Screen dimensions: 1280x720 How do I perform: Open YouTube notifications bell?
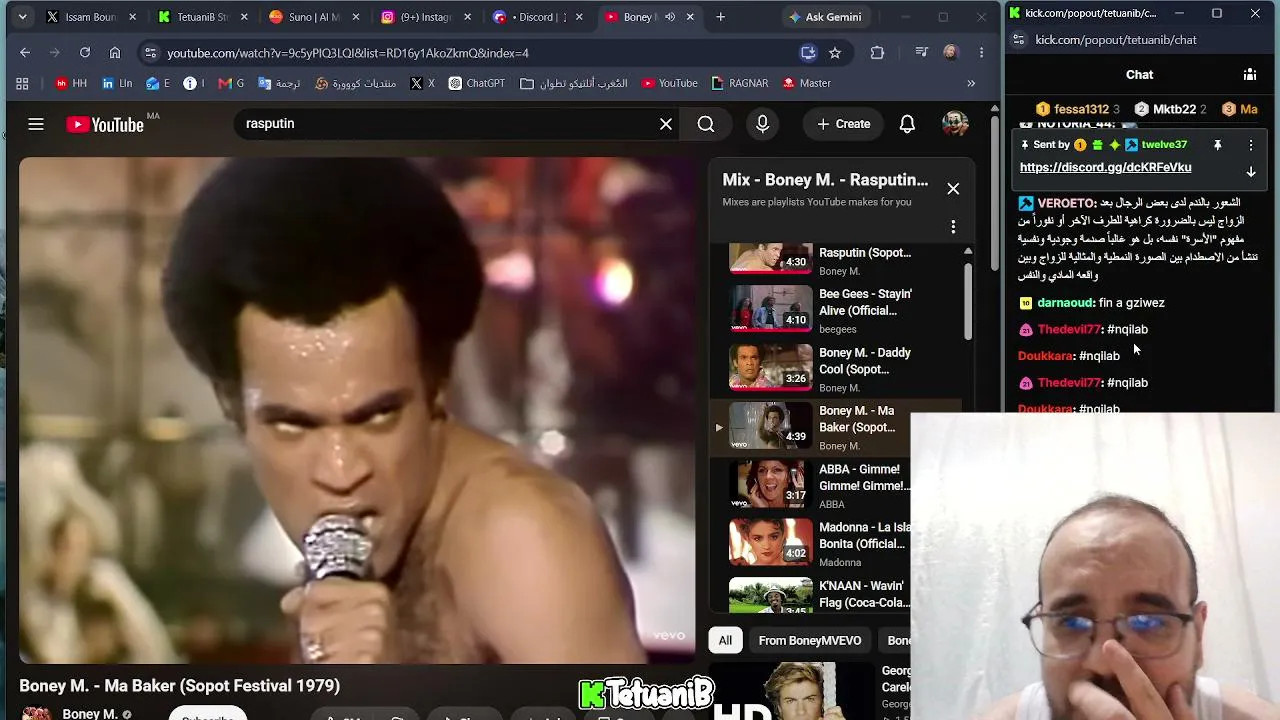pos(907,124)
